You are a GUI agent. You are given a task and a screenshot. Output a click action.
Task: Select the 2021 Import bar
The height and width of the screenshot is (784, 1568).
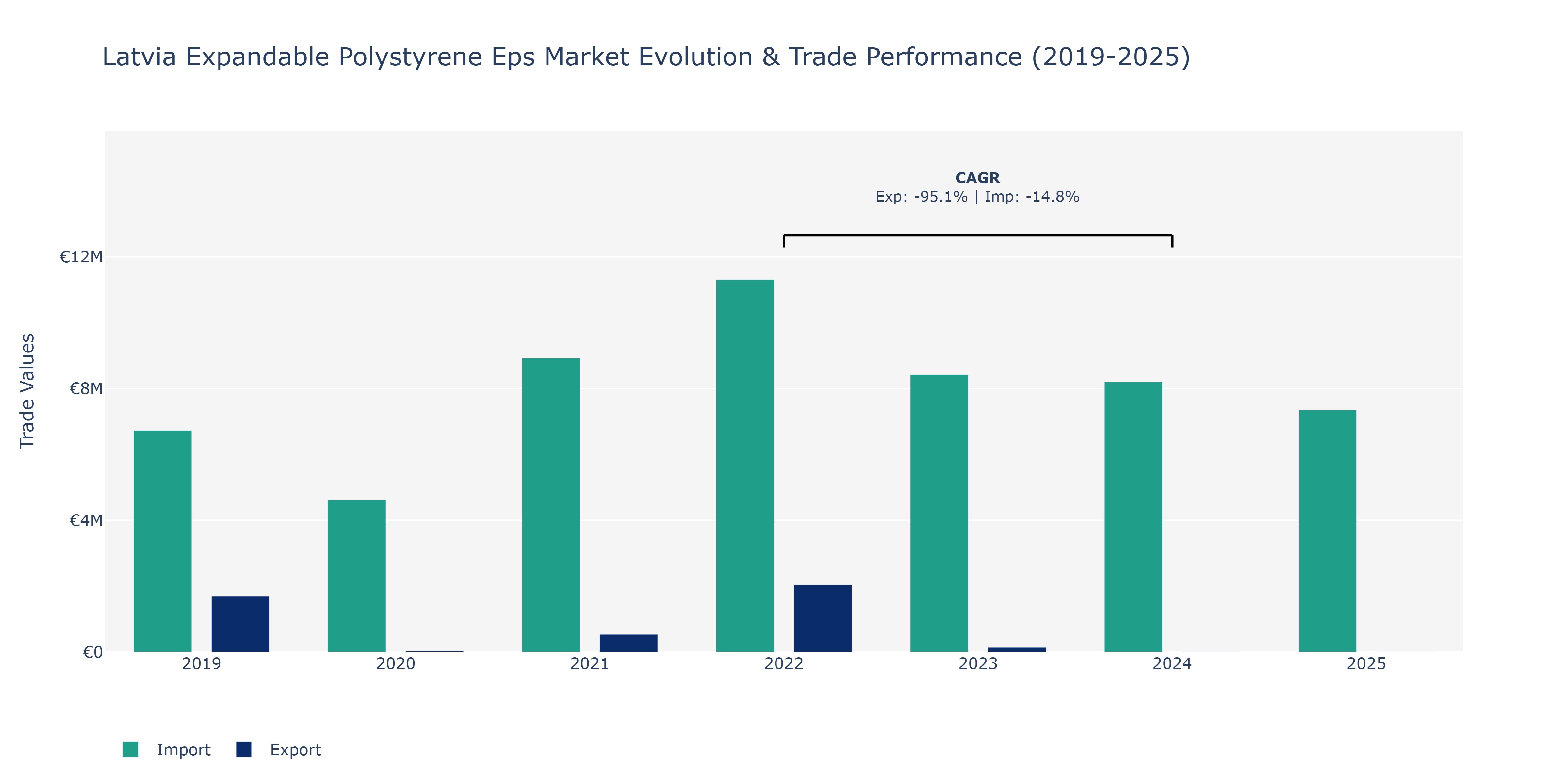[x=551, y=505]
